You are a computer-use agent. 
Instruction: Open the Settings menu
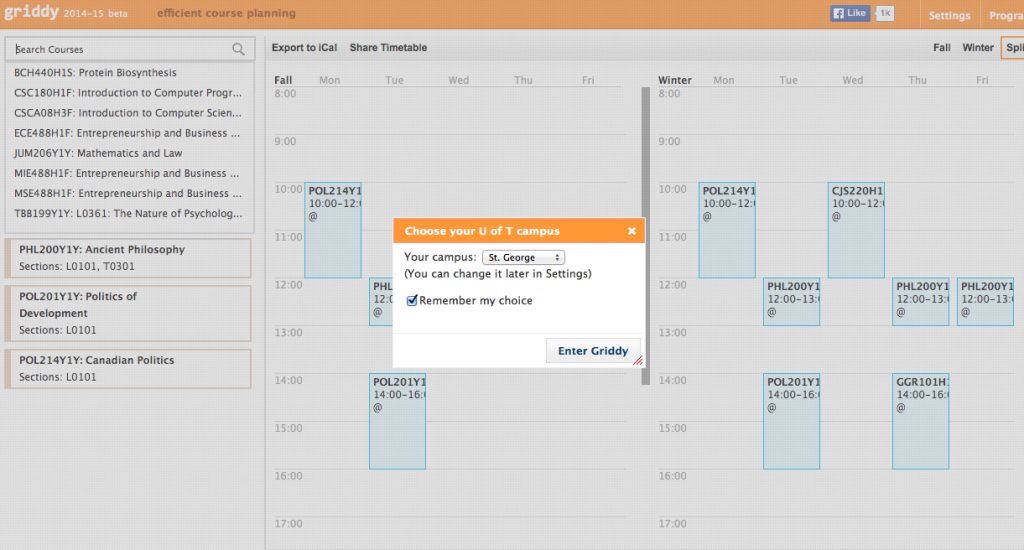[x=949, y=15]
